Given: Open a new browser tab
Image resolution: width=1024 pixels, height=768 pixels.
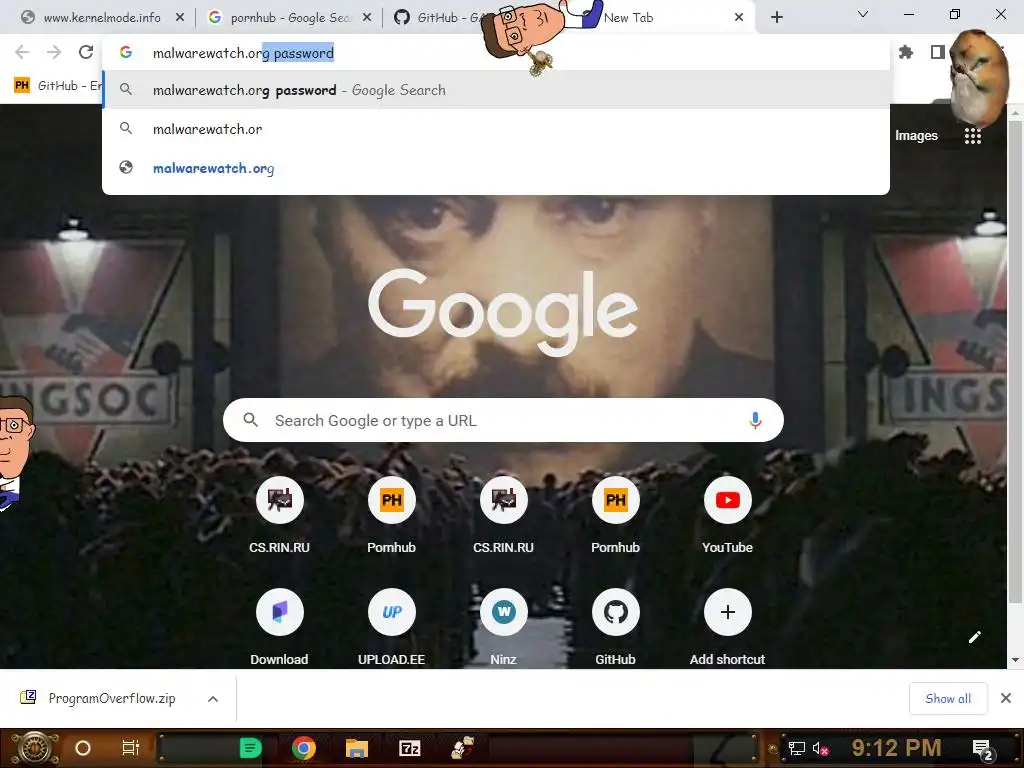Looking at the screenshot, I should point(776,18).
